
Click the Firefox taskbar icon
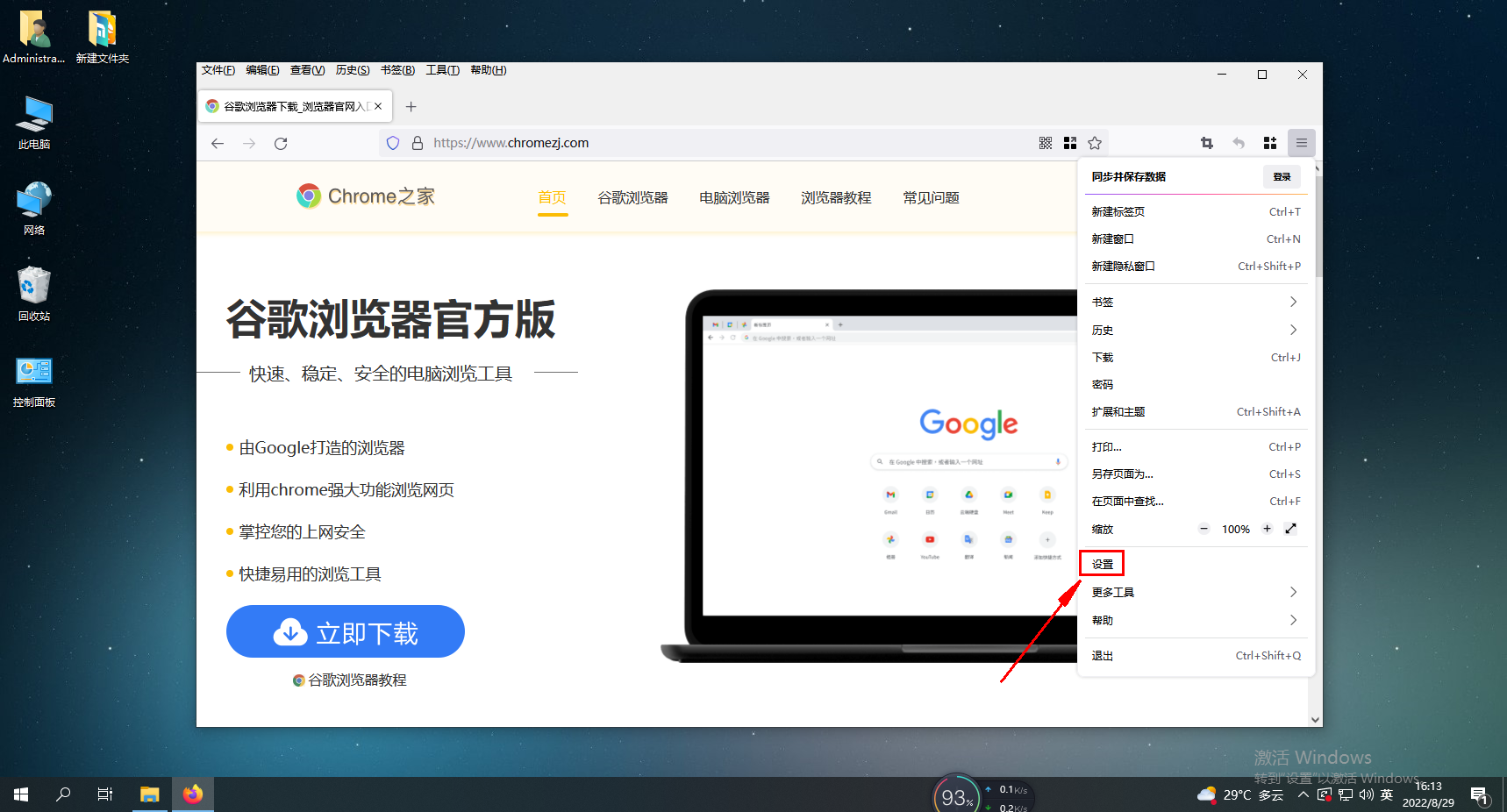coord(193,794)
